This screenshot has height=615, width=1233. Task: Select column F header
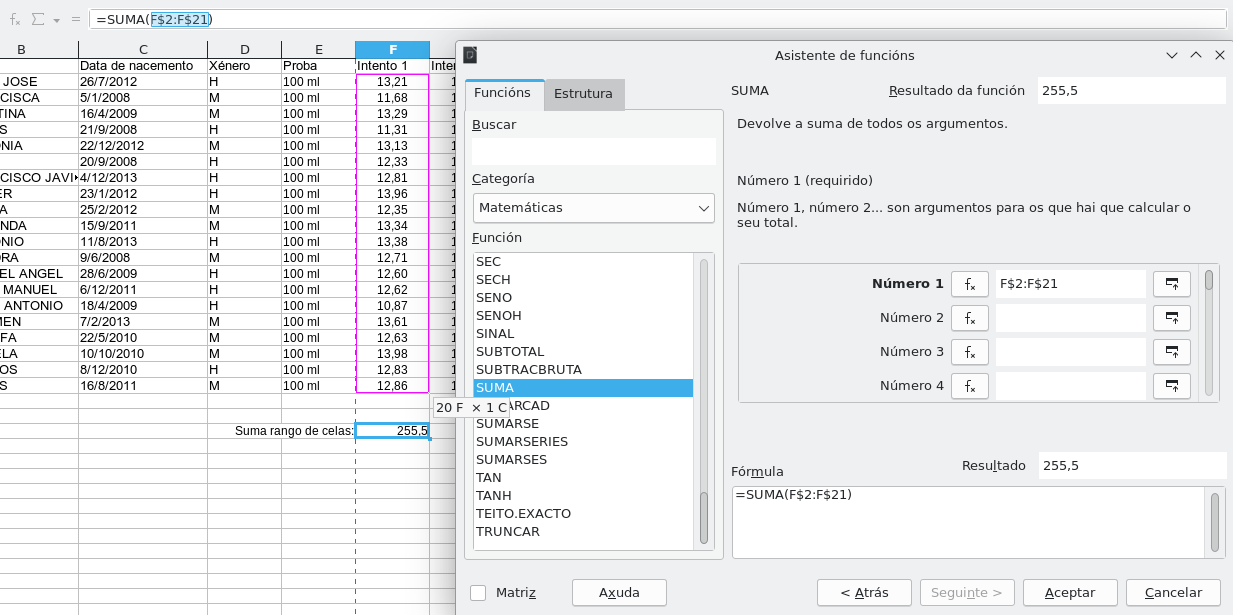(x=392, y=49)
